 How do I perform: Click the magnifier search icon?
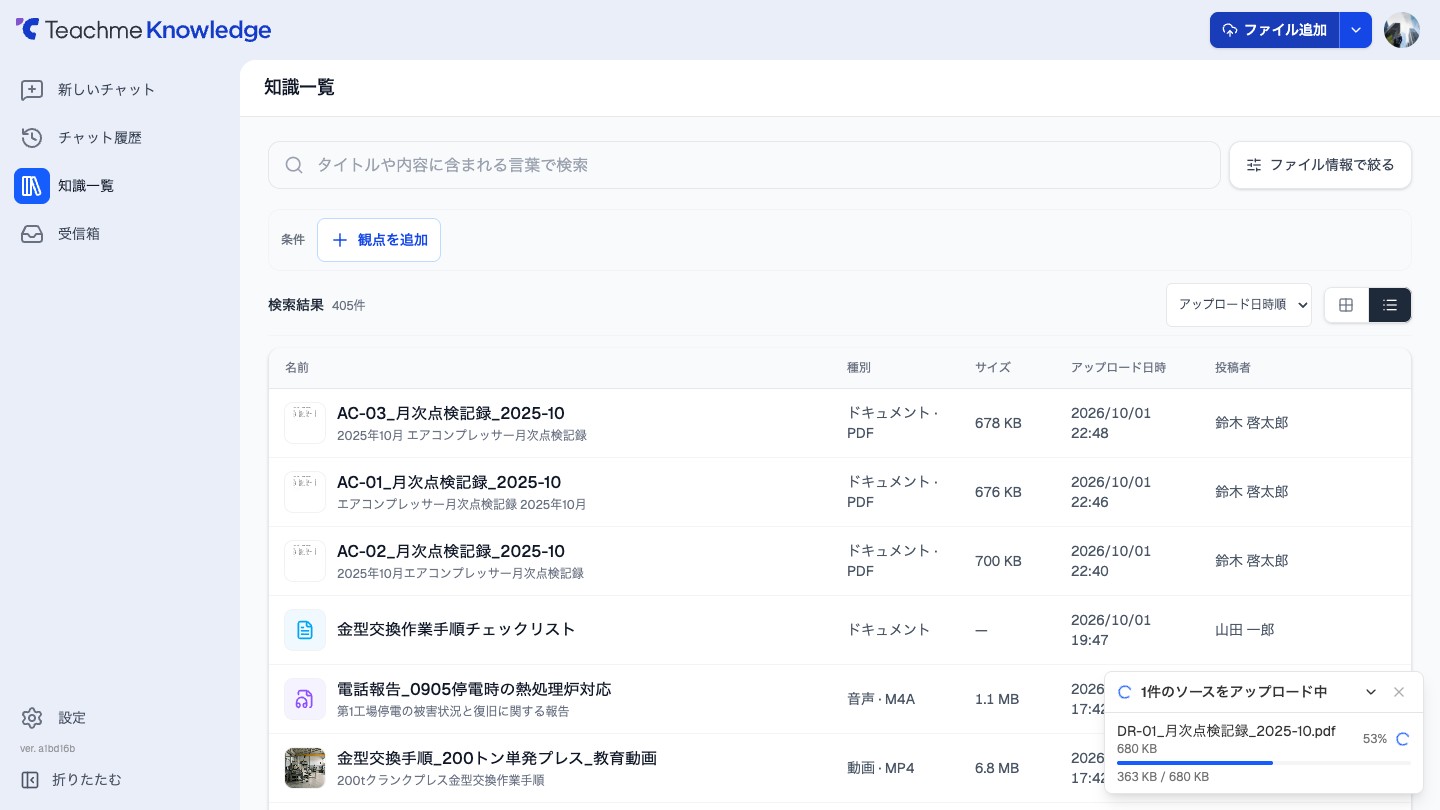294,165
